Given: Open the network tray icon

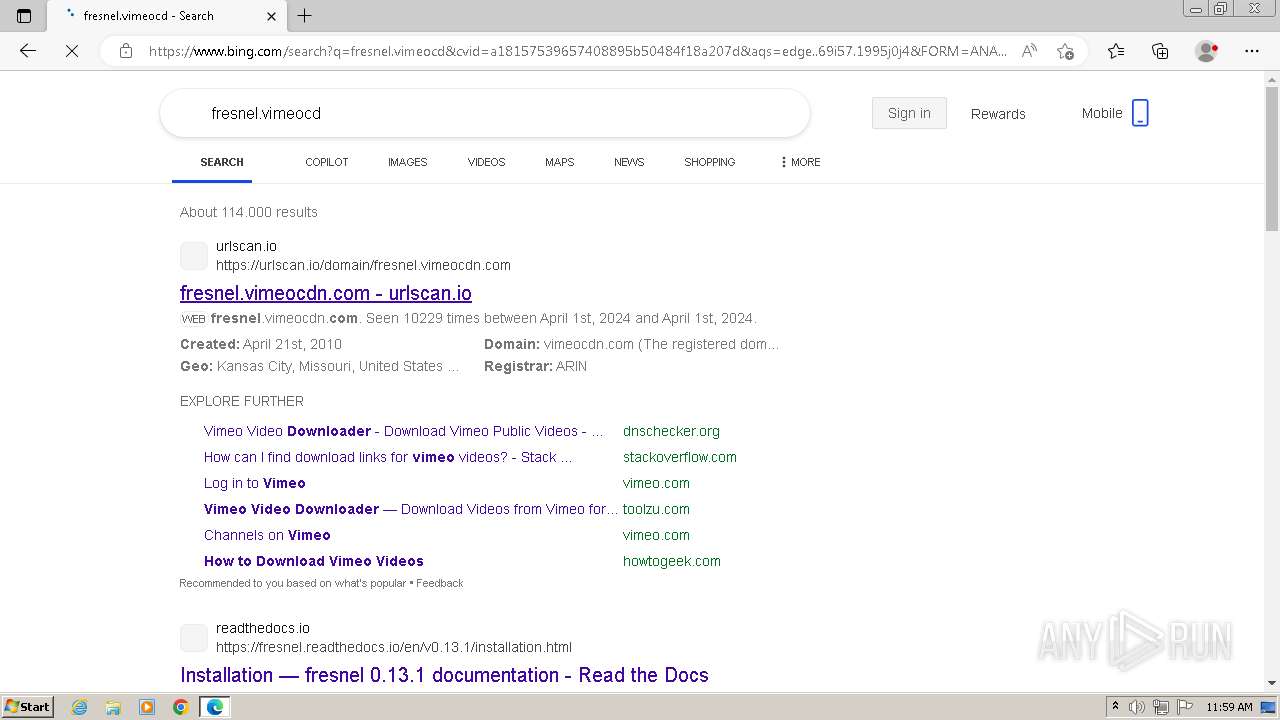Looking at the screenshot, I should coord(1161,707).
